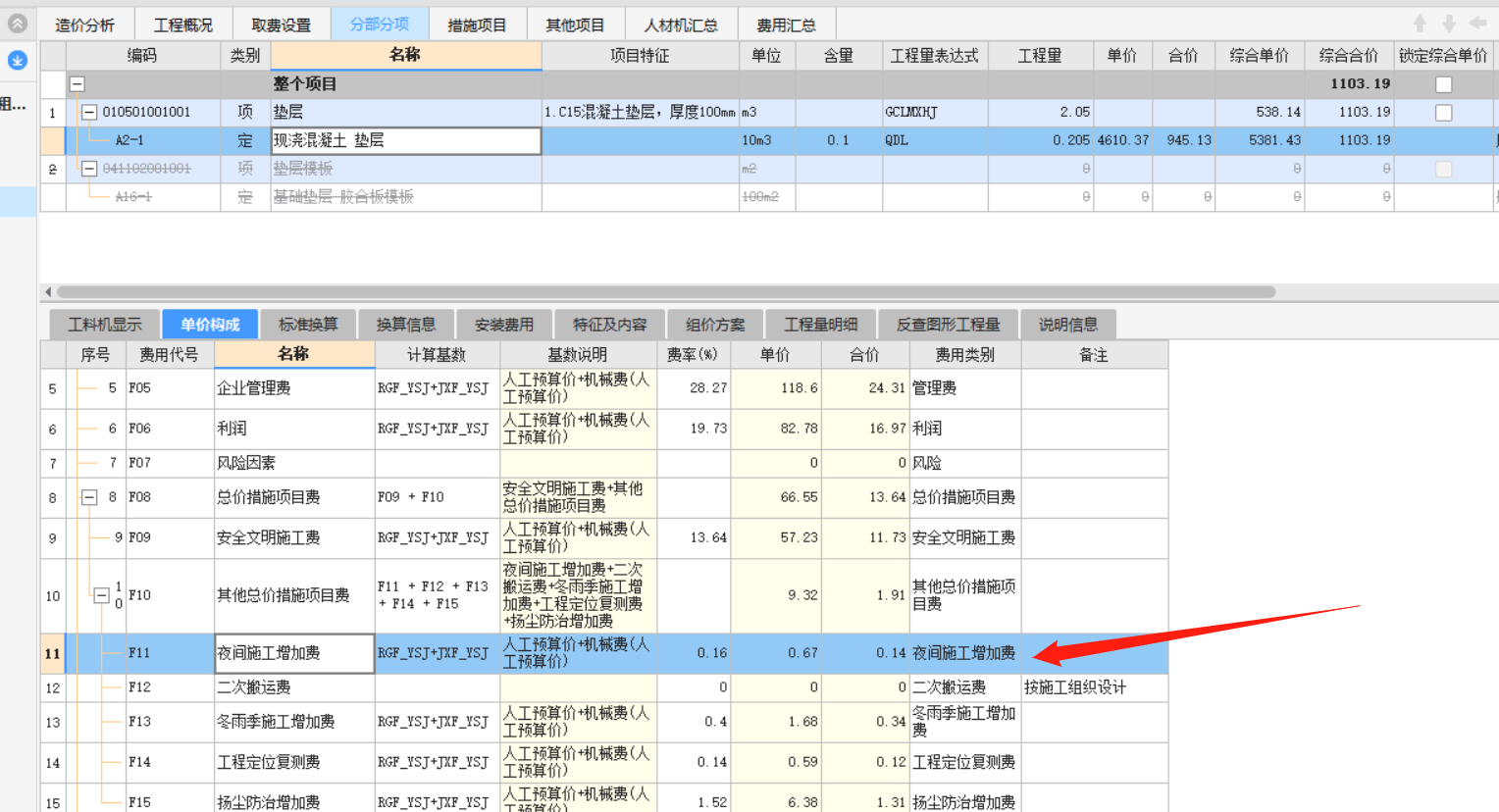
Task: Open the 换算信息 lower tab
Action: pyautogui.click(x=406, y=325)
